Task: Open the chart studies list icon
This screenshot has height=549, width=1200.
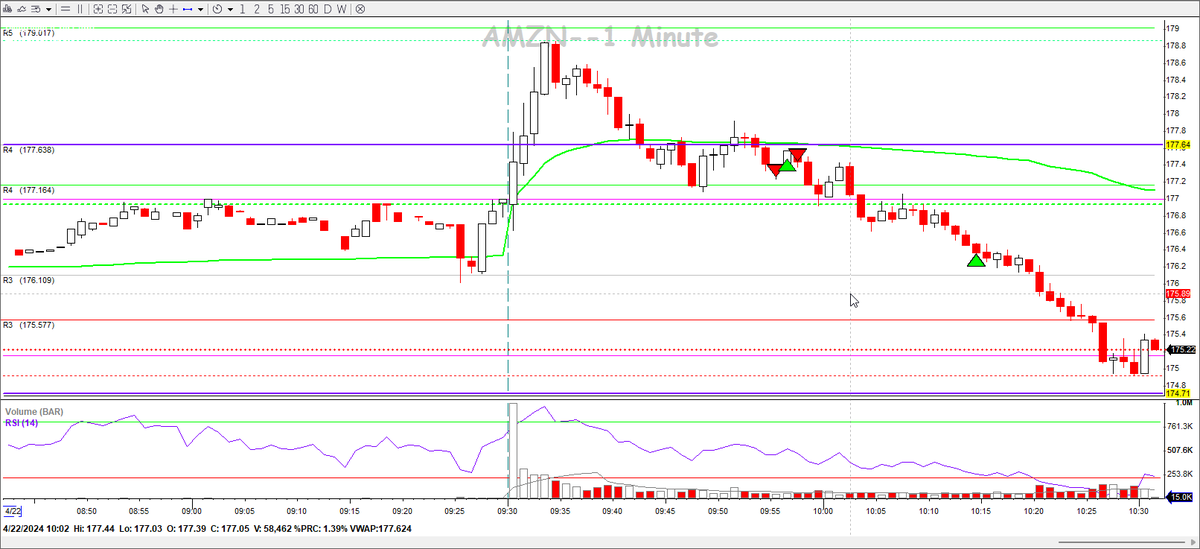Action: (35, 9)
